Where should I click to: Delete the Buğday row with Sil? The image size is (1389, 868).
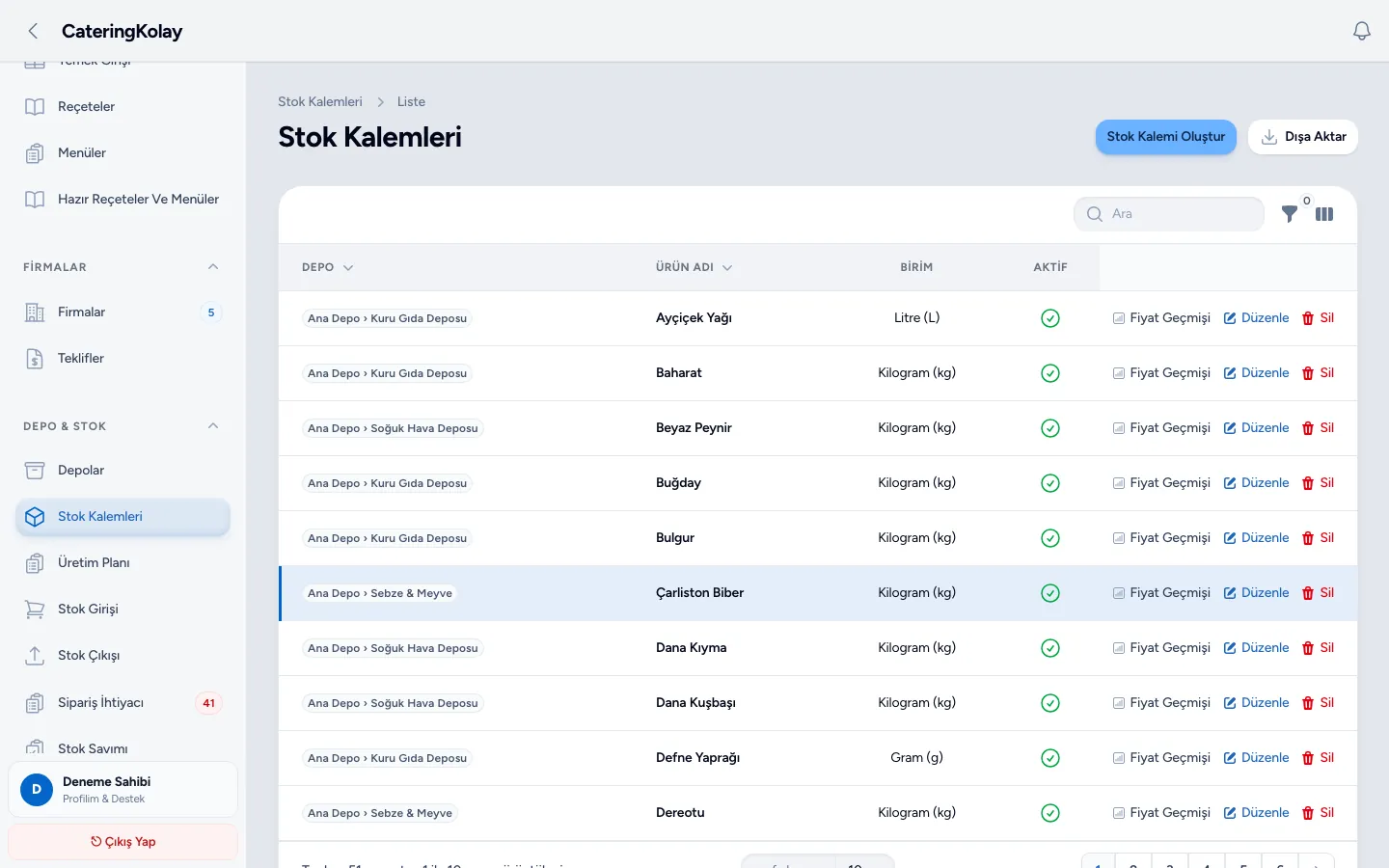coord(1318,483)
